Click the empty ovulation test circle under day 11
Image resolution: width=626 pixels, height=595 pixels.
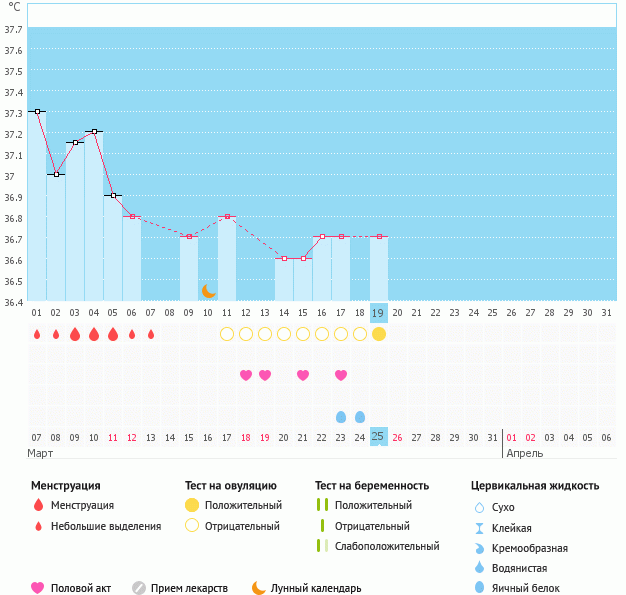click(227, 334)
